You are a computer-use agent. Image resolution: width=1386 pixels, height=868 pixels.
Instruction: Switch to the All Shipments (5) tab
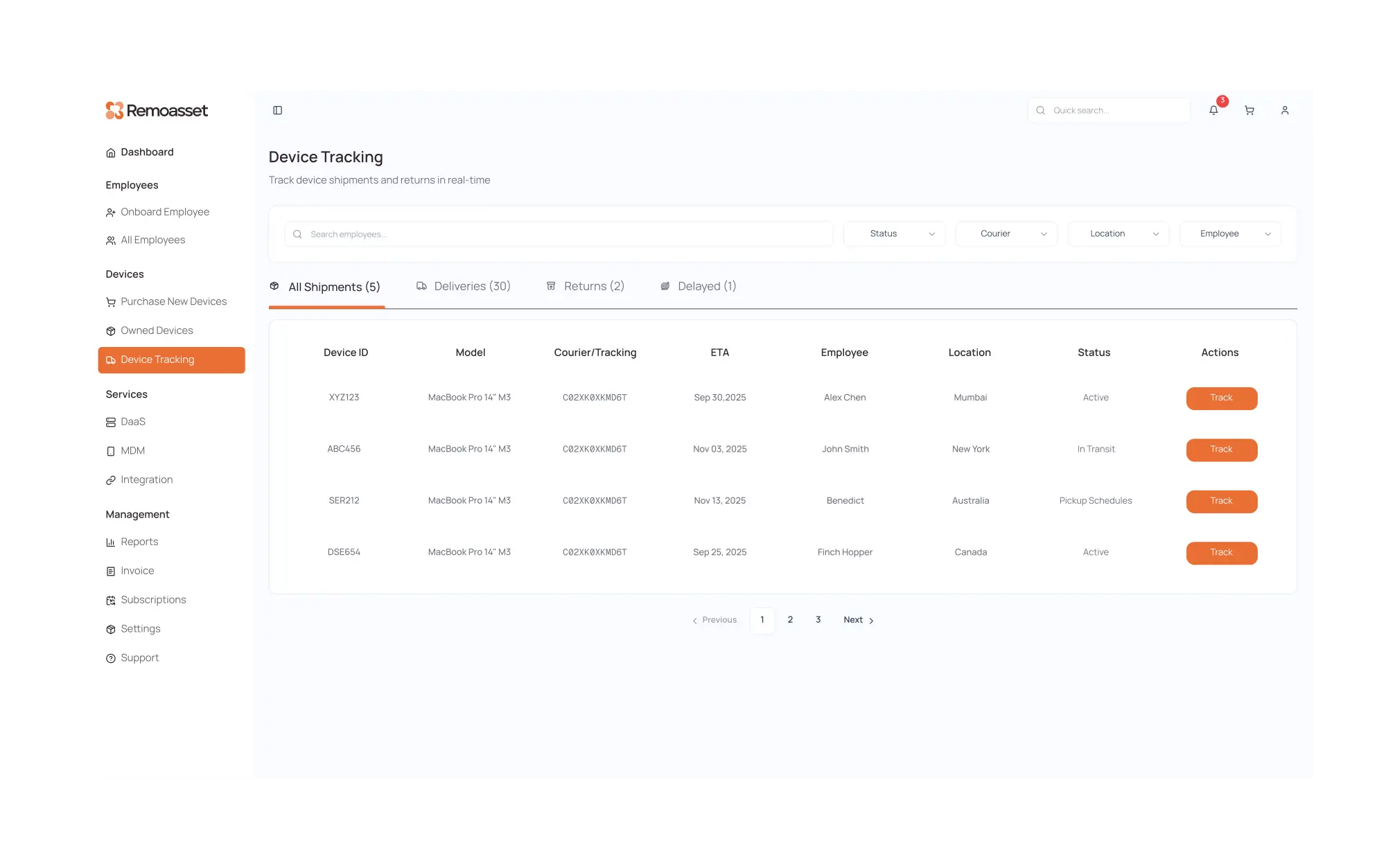[x=326, y=287]
